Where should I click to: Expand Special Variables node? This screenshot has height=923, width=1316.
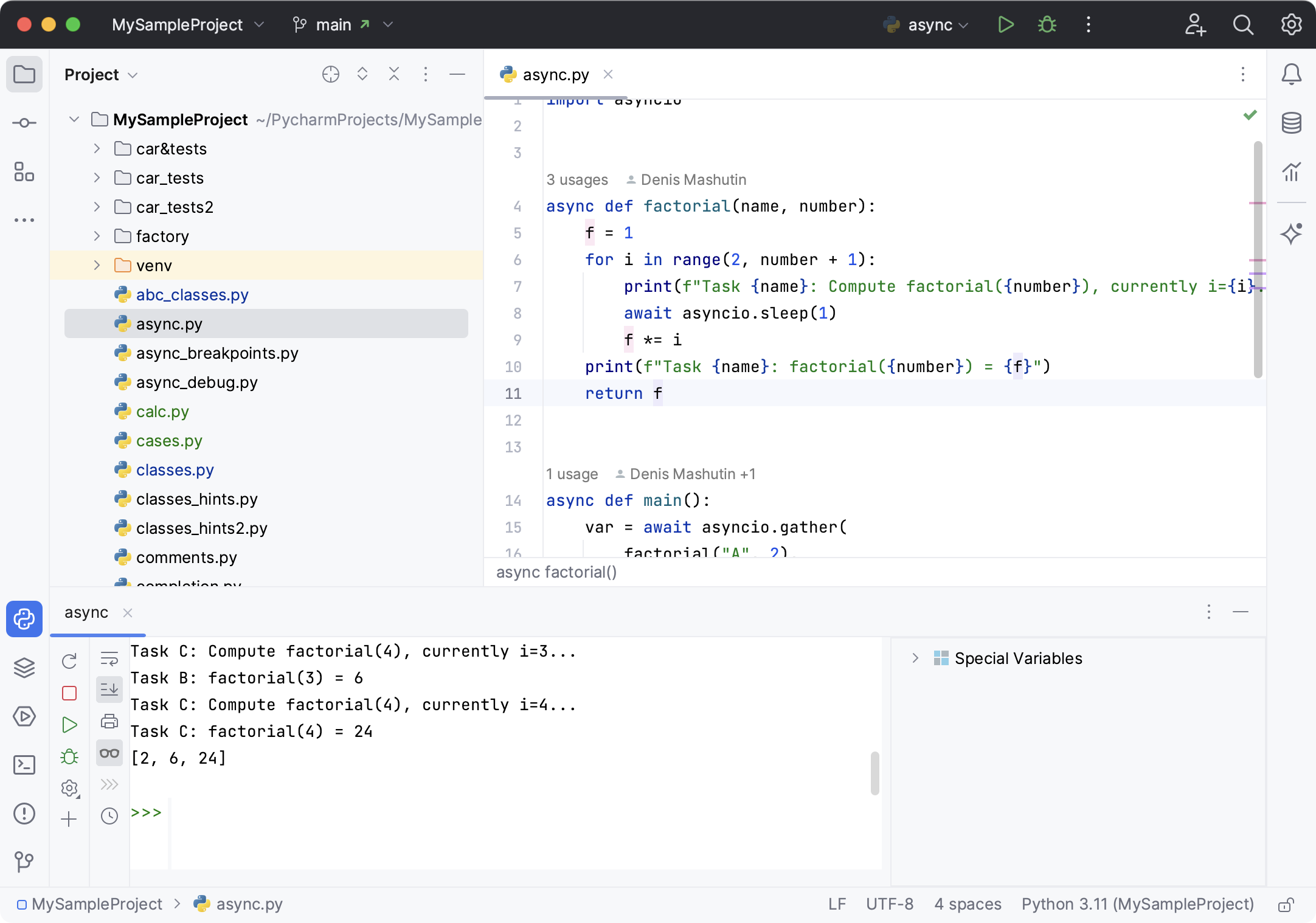click(915, 659)
